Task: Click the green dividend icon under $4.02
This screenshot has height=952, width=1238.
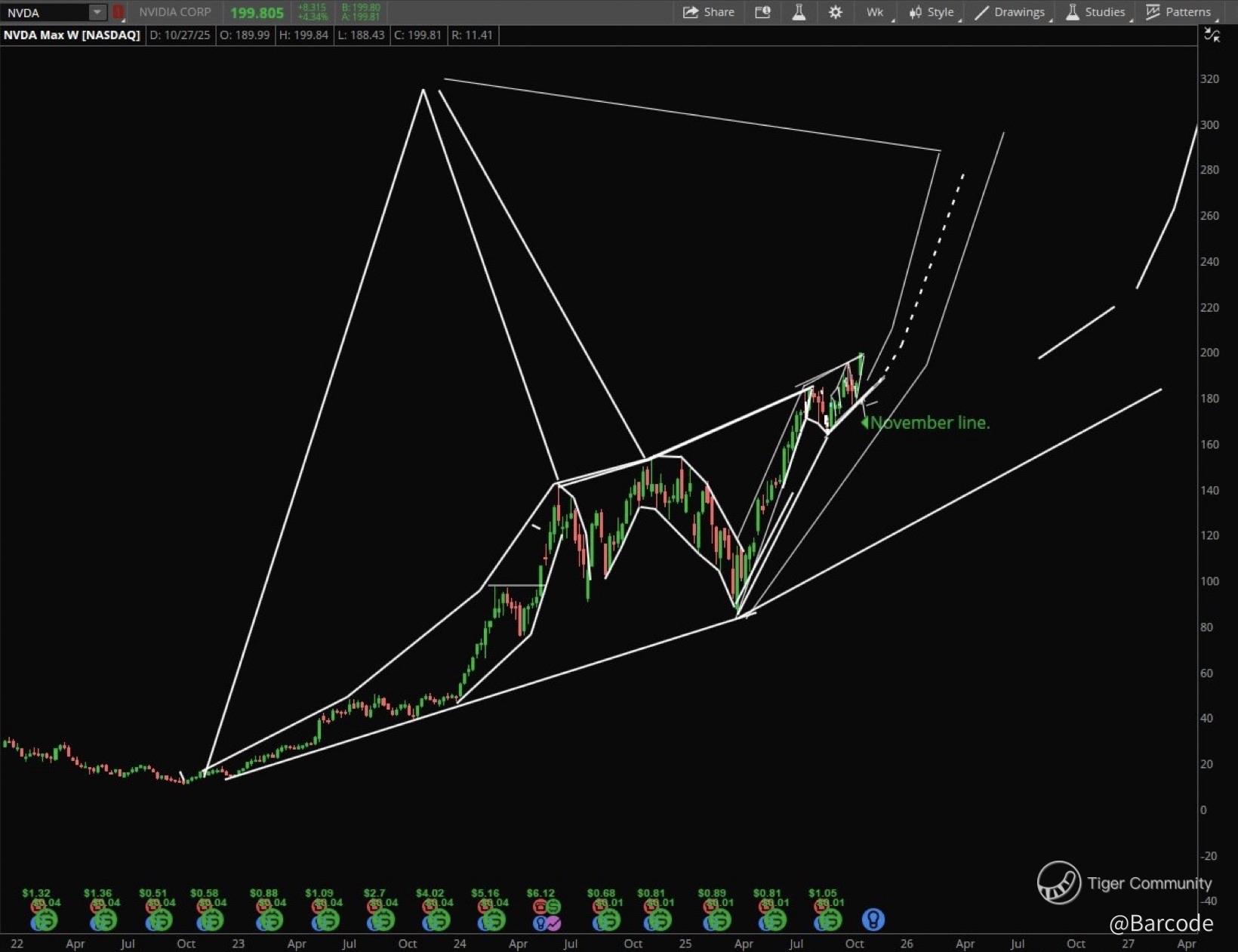Action: pyautogui.click(x=439, y=920)
